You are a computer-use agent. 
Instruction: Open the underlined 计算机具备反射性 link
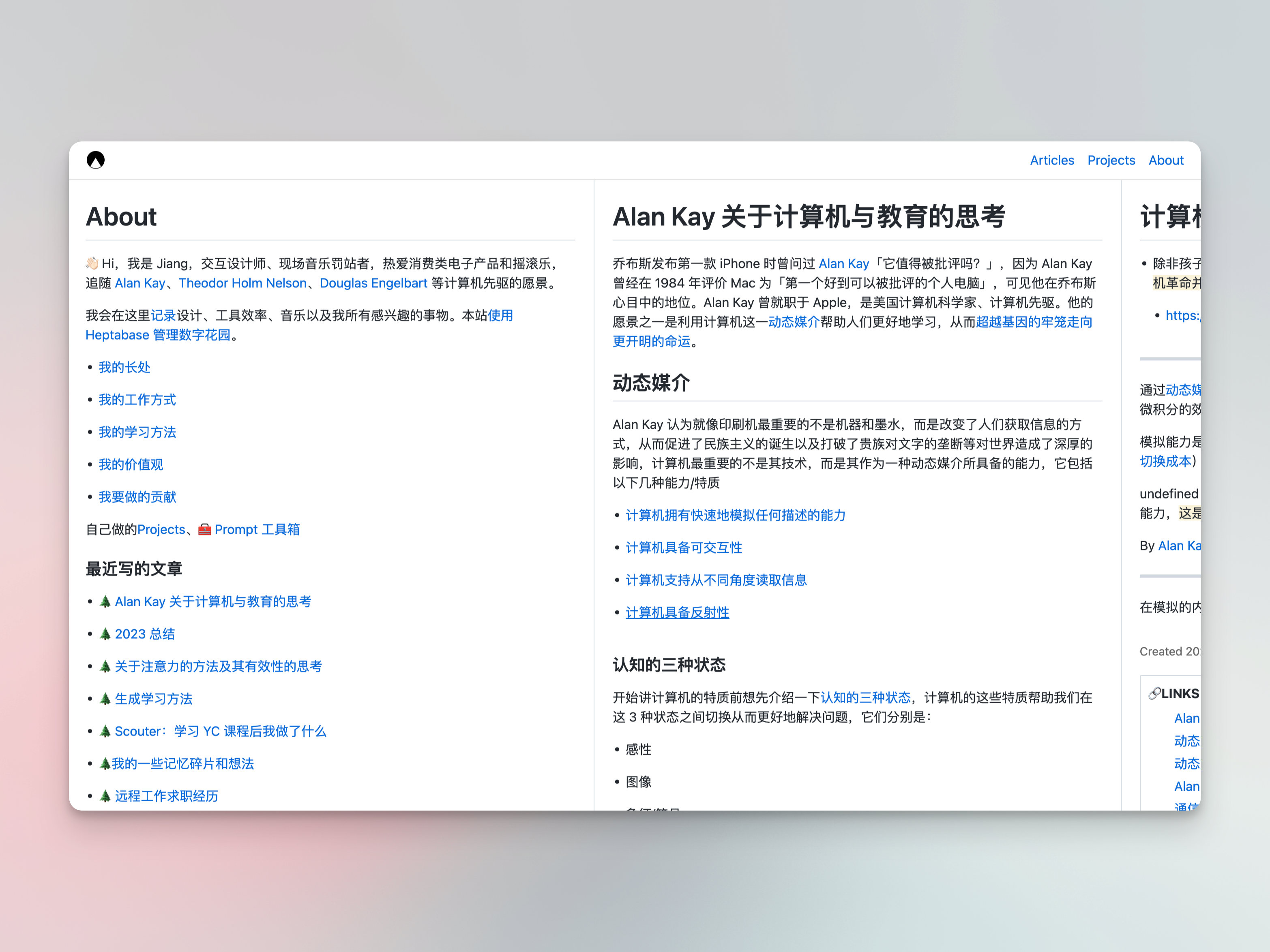pos(677,612)
